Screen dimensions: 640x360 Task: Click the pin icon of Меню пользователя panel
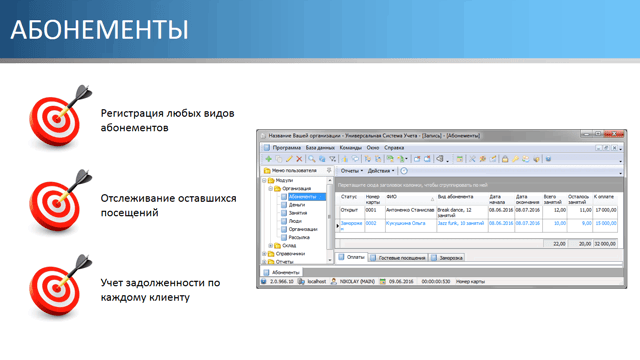coord(329,170)
